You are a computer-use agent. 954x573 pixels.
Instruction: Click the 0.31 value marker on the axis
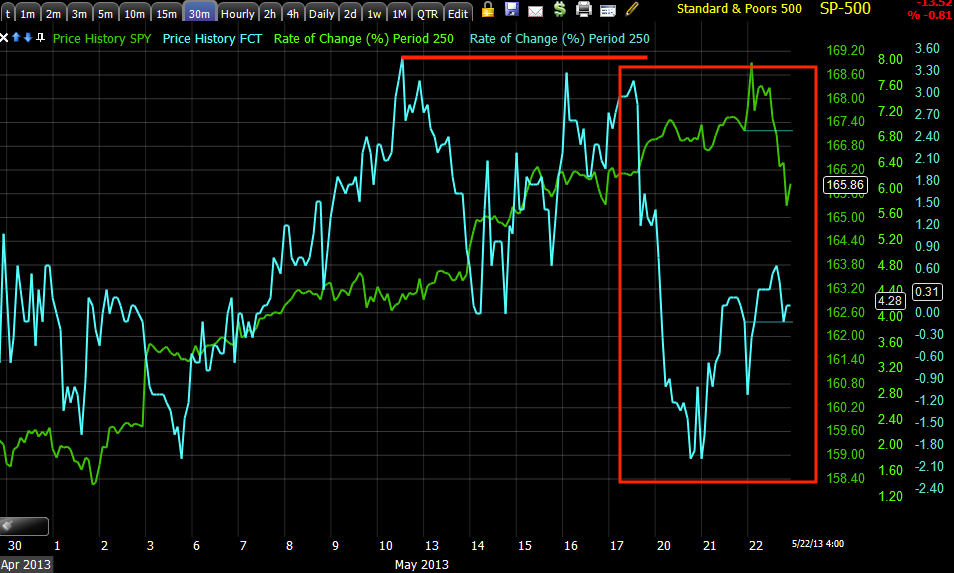click(927, 292)
